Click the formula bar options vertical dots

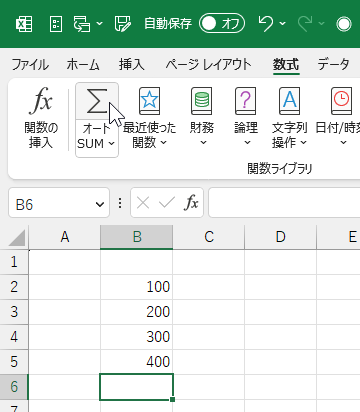(120, 203)
